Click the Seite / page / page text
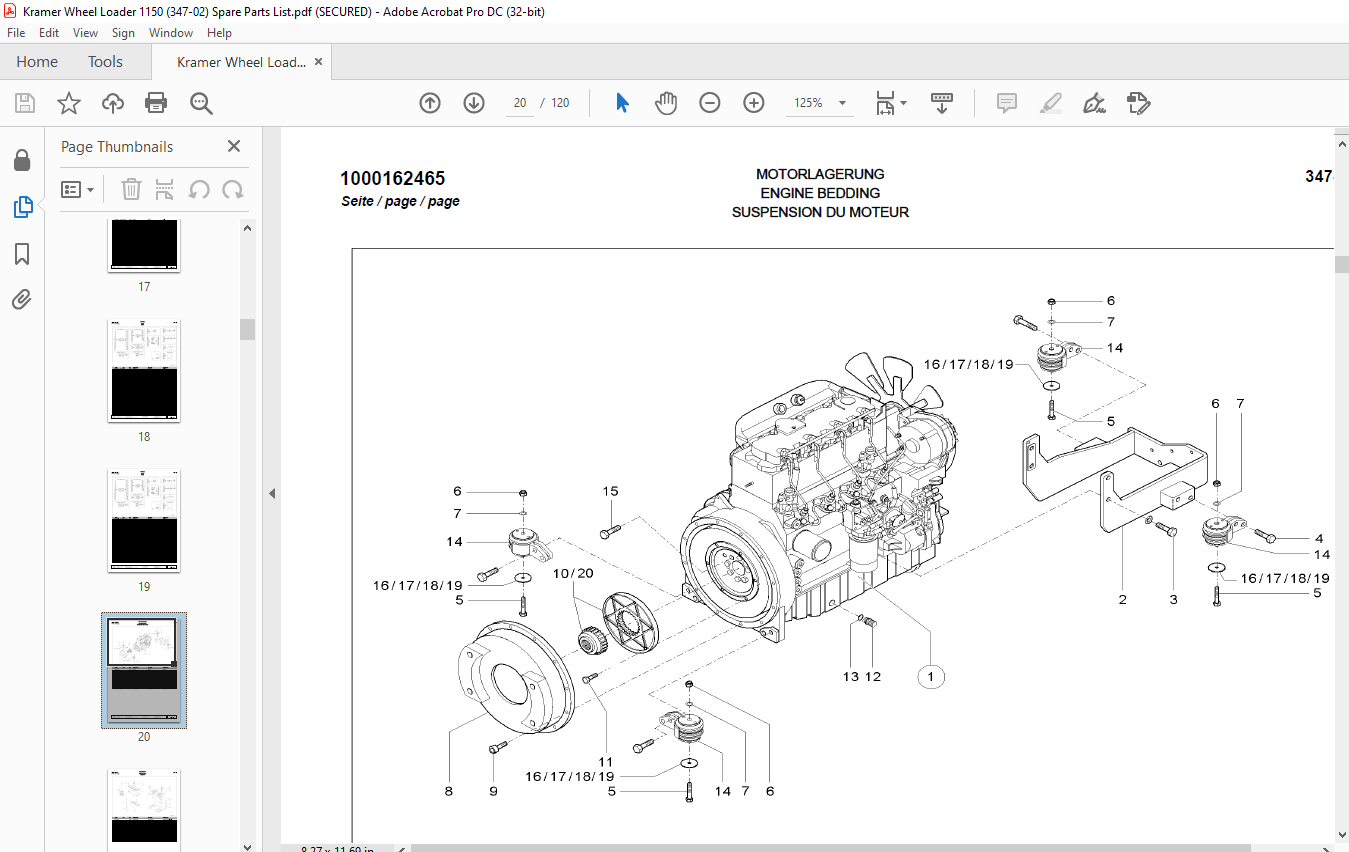Viewport: 1349px width, 852px height. point(400,201)
